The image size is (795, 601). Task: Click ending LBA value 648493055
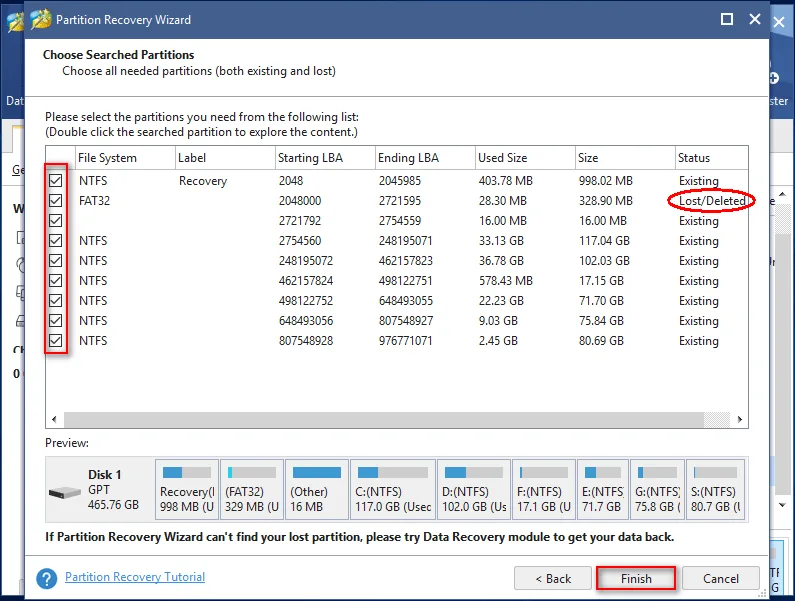tap(406, 301)
